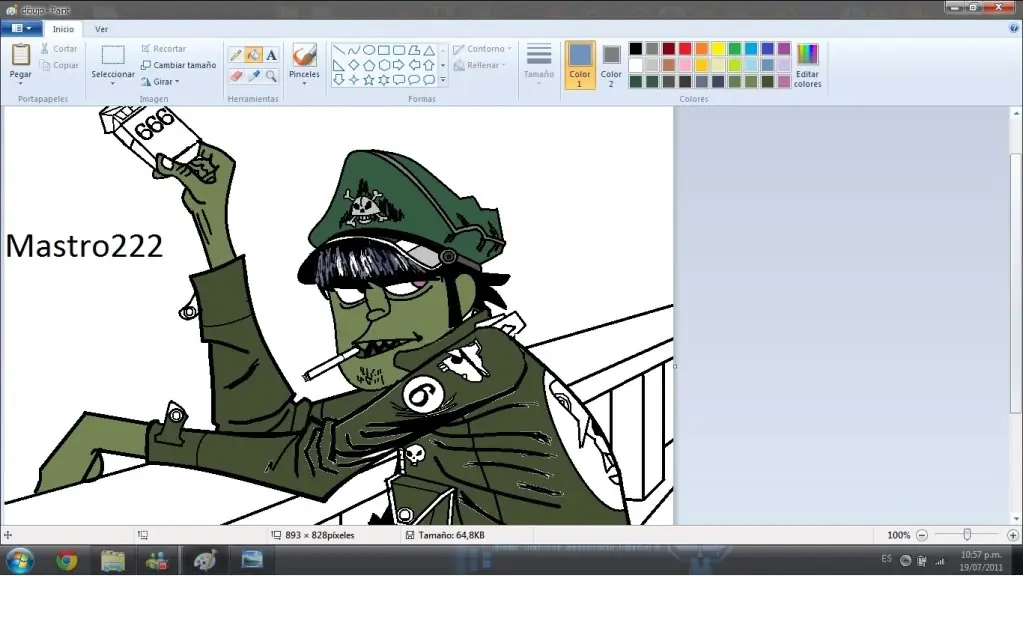Select the Pencil tool

236,55
